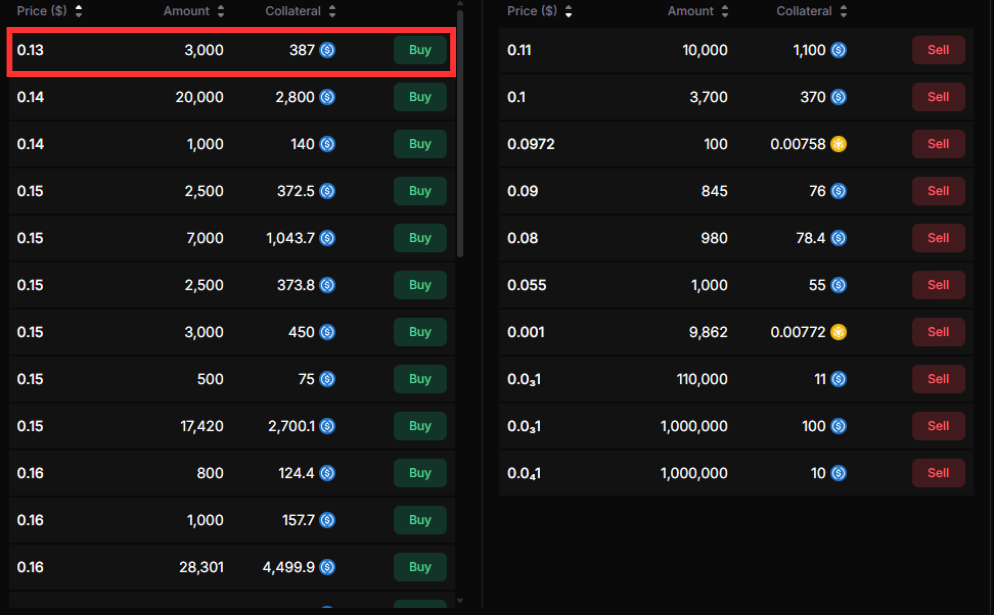Viewport: 994px width, 615px height.
Task: Sort sell-side offers by Amount arrows
Action: pos(725,12)
